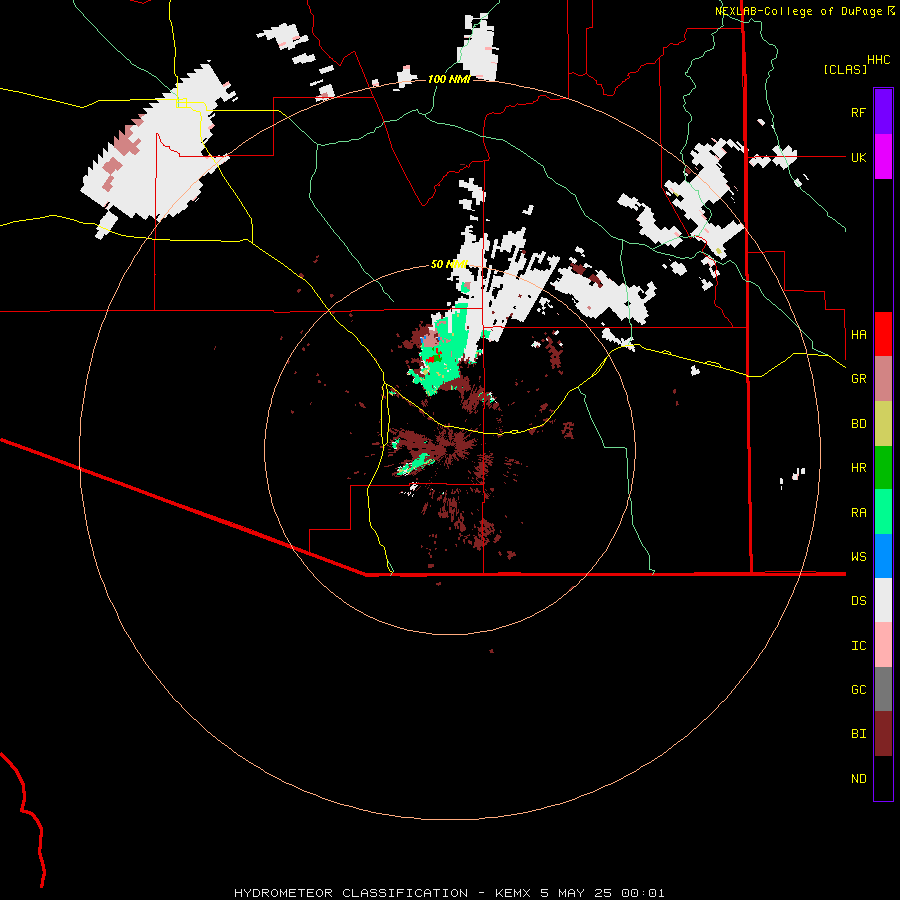This screenshot has height=900, width=900.
Task: Click the BI legend label
Action: [x=858, y=734]
